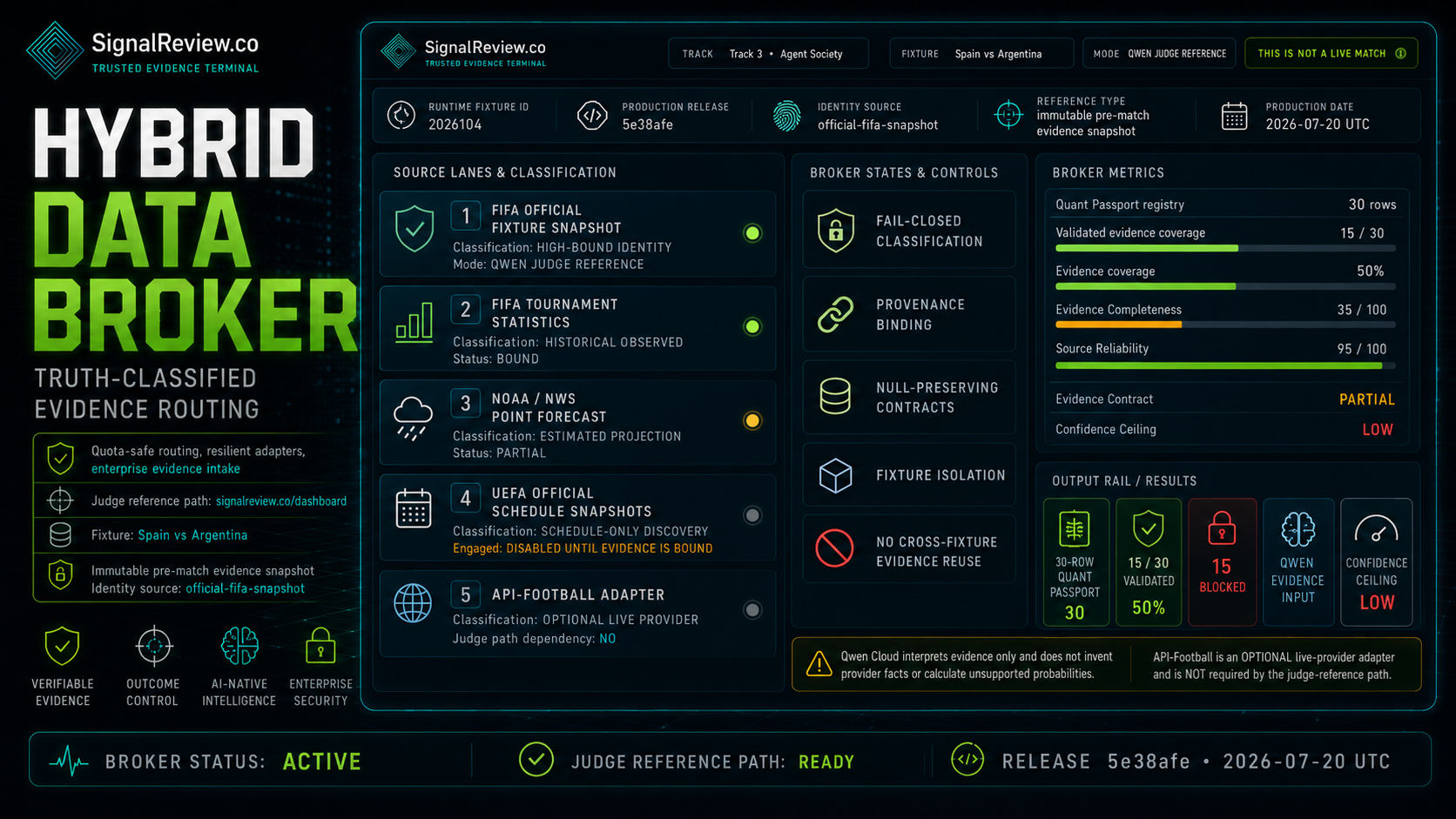Click the clock icon beside Runtime Fixture ID

click(401, 115)
